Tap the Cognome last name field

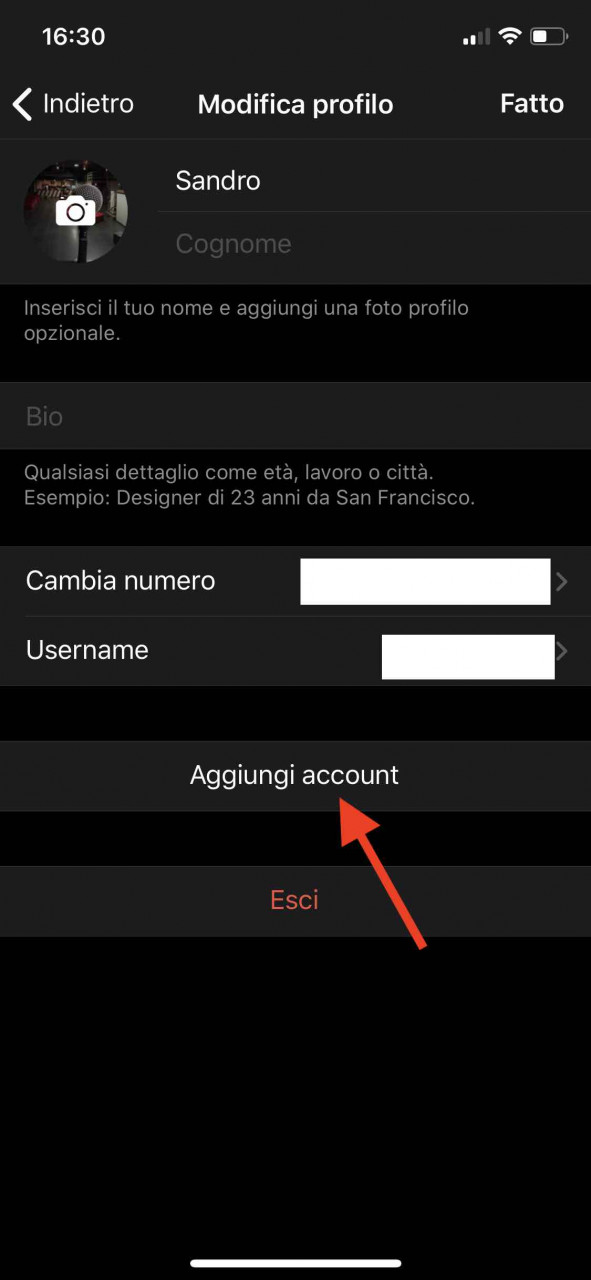click(x=374, y=244)
